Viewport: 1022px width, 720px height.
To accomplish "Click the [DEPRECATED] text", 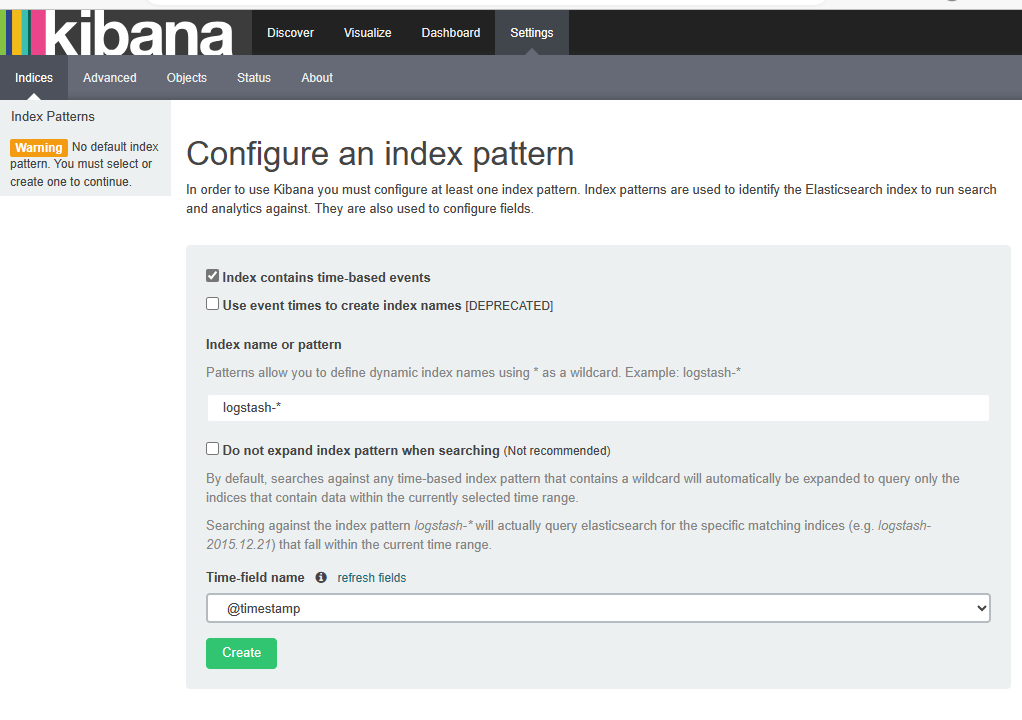I will 509,306.
